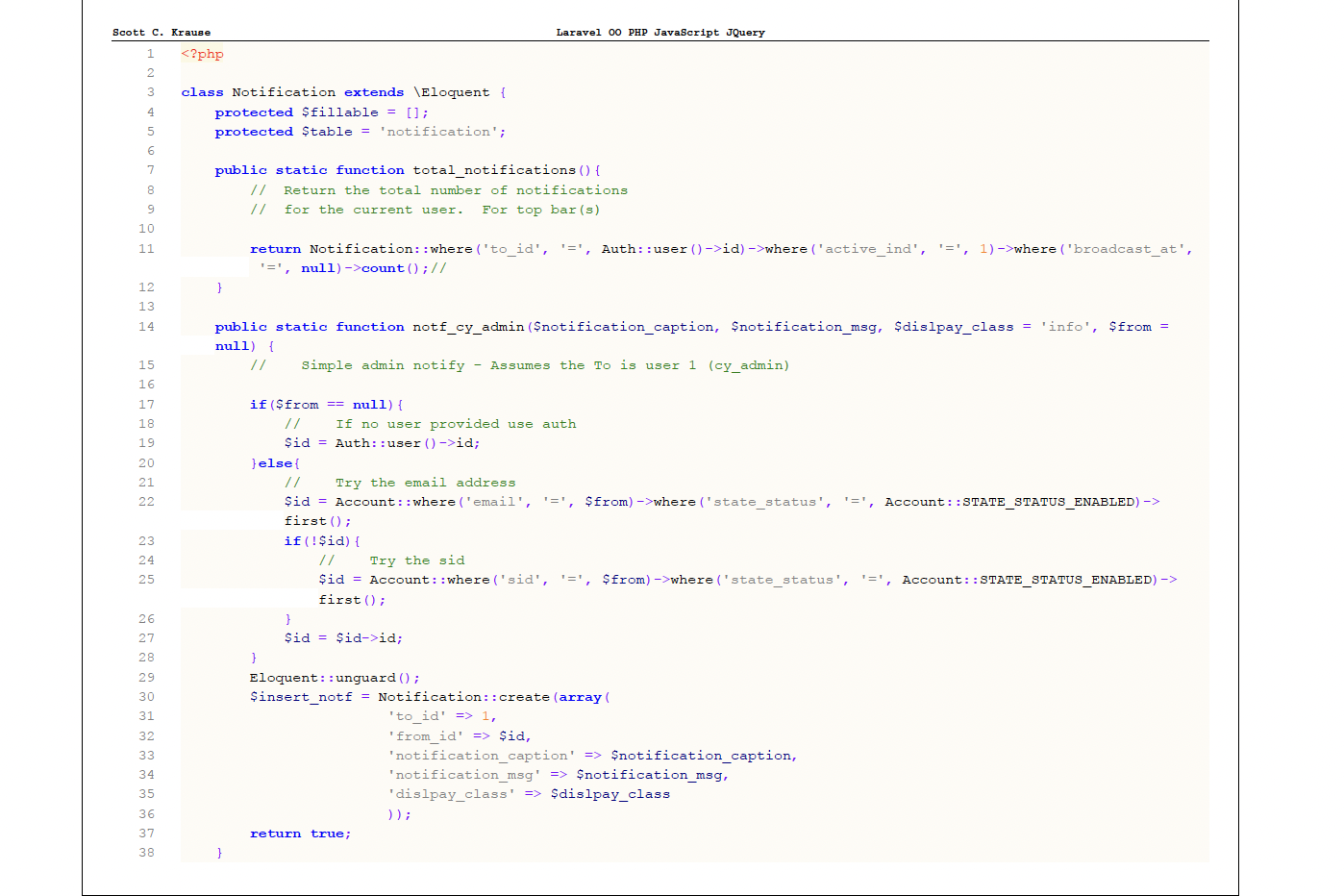Click the "if(!$id){" line
1344x896 pixels.
322,541
